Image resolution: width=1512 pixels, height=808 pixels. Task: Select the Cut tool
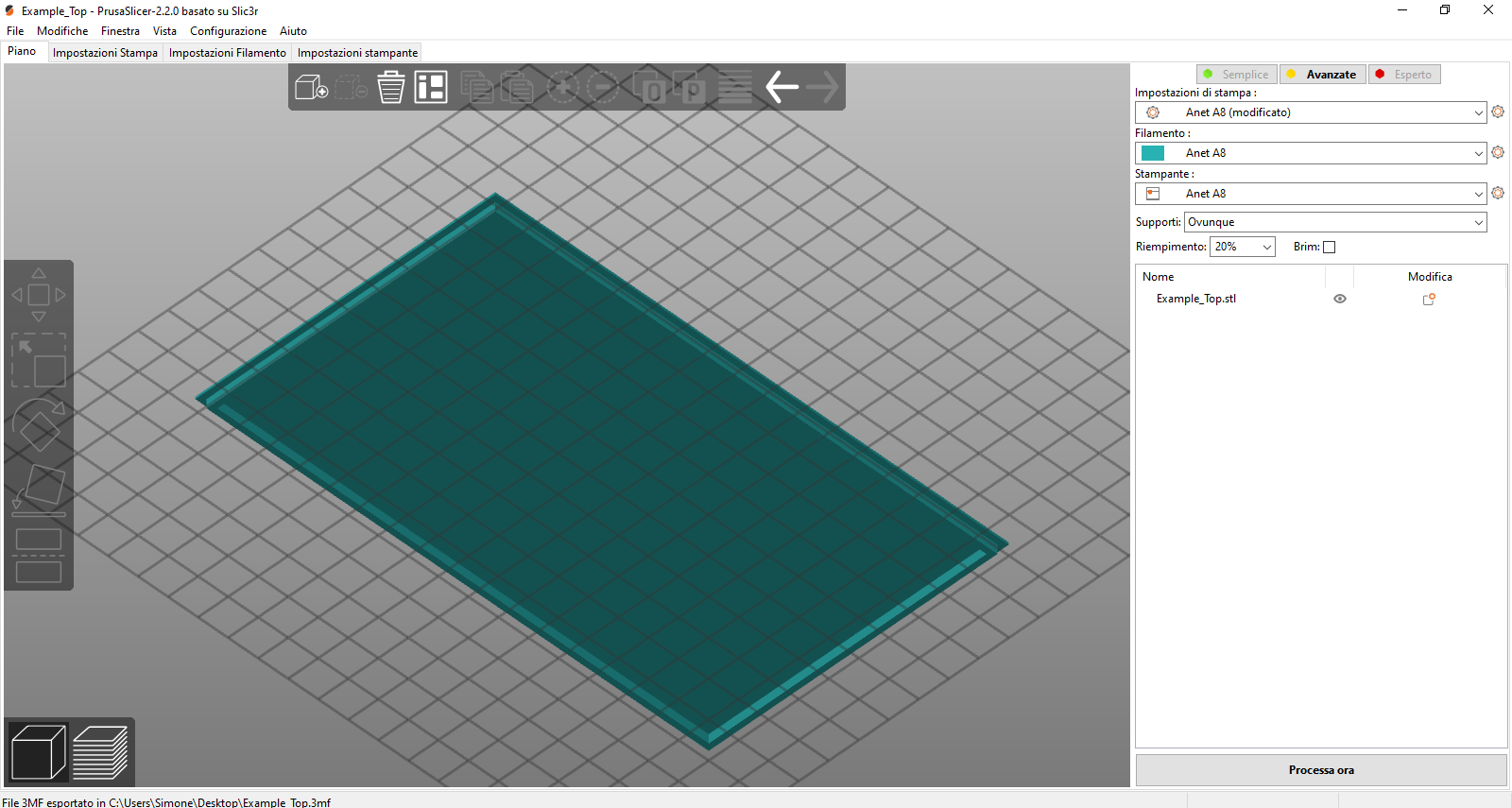pos(39,556)
